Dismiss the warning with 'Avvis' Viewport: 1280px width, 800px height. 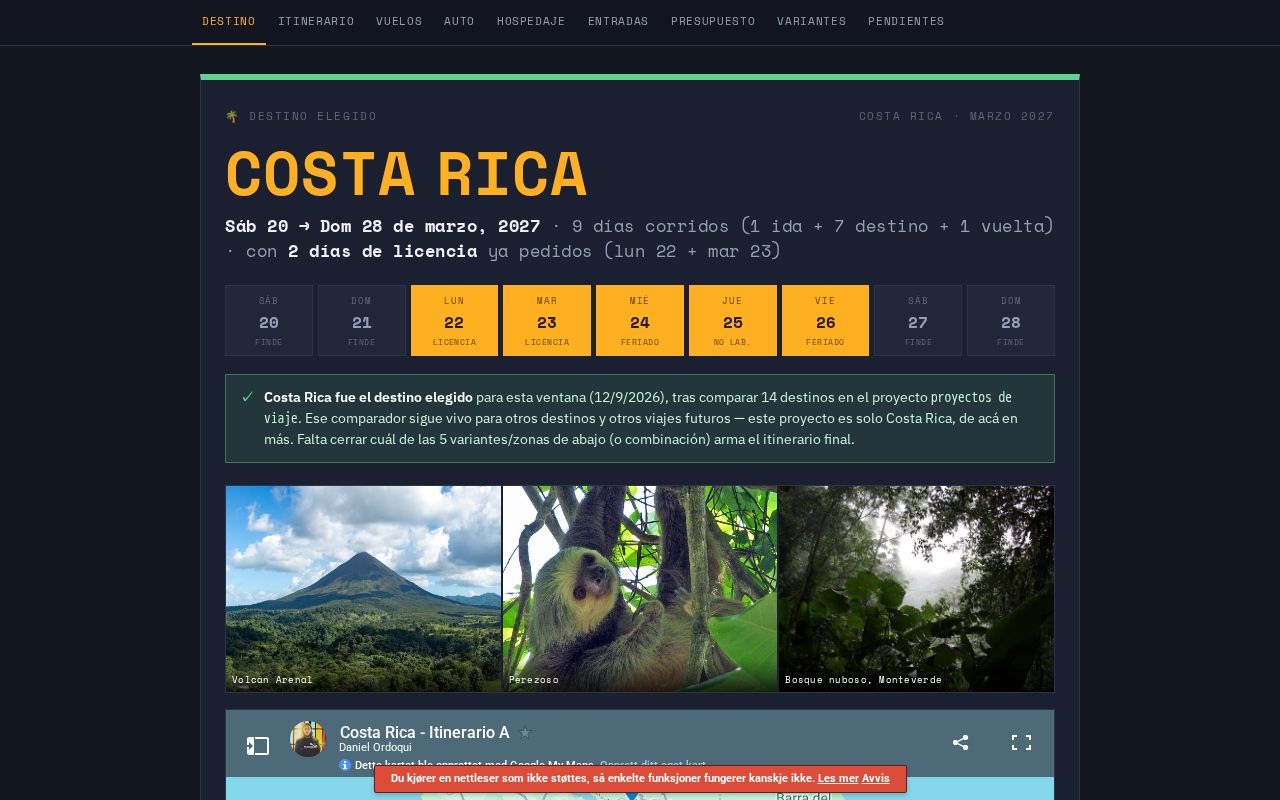point(875,778)
